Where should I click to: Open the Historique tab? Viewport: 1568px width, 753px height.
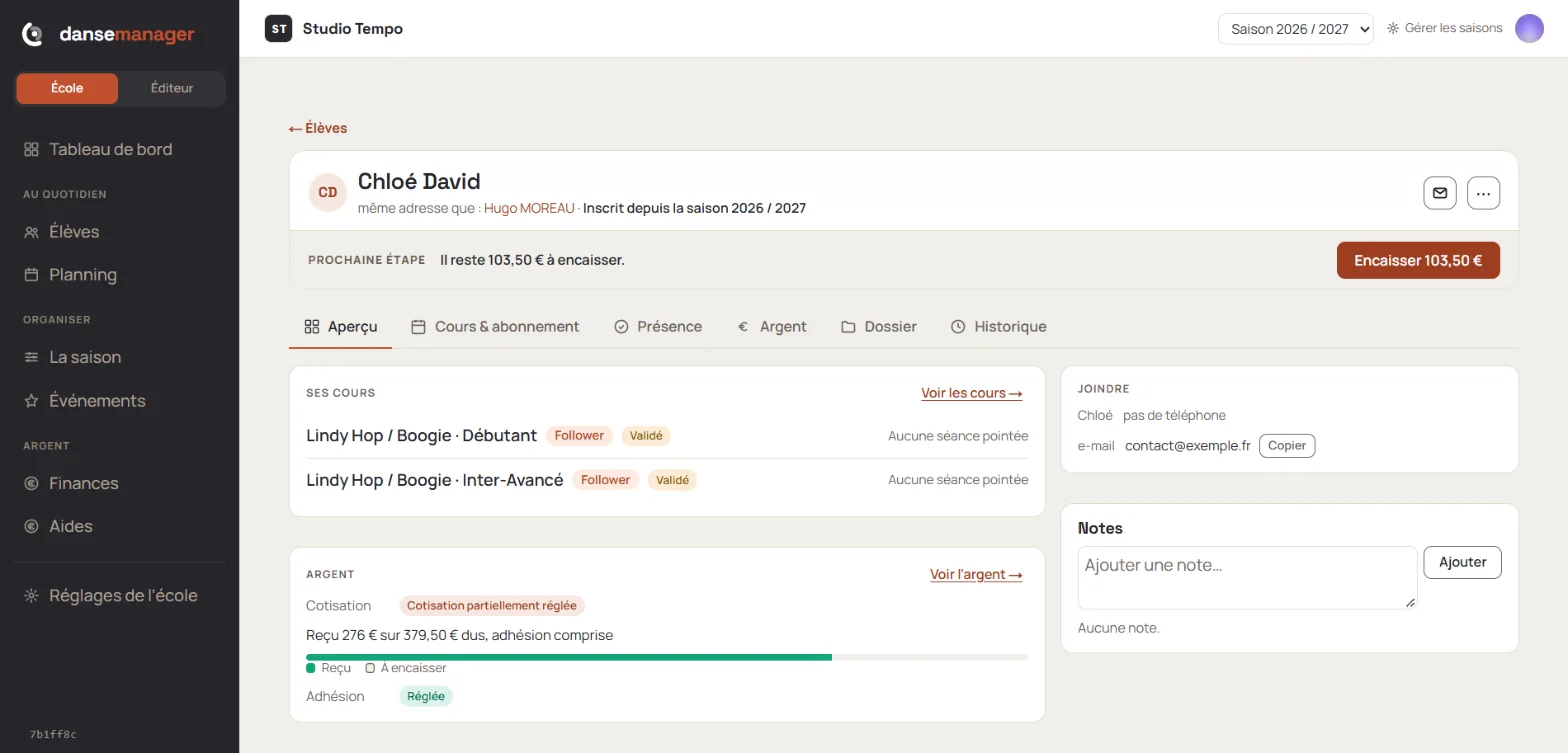click(998, 327)
